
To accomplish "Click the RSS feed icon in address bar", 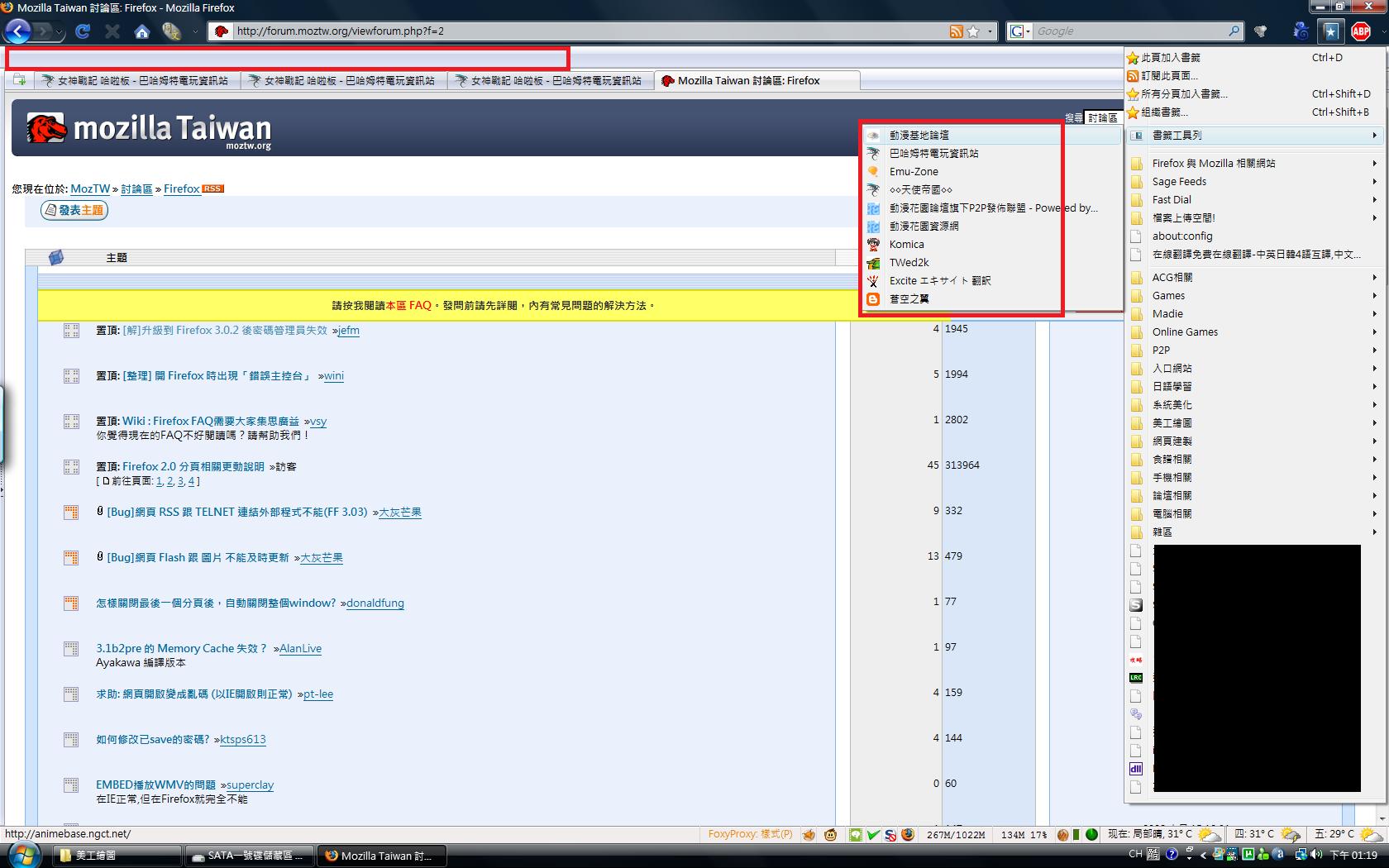I will pos(956,31).
